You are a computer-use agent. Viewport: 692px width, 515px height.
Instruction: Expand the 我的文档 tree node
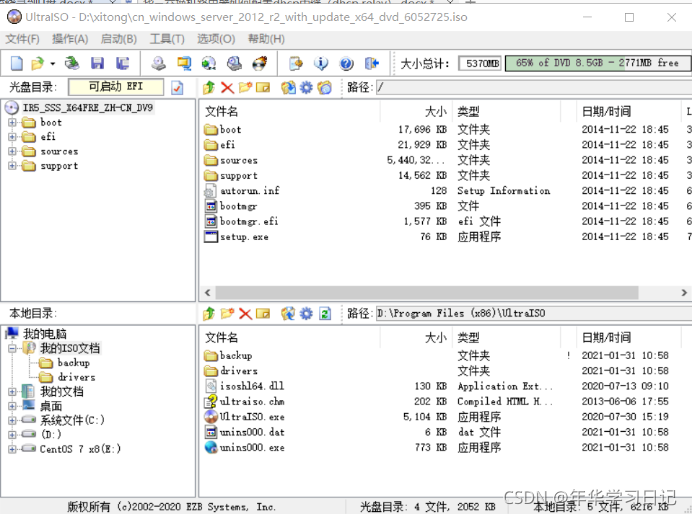coord(12,391)
